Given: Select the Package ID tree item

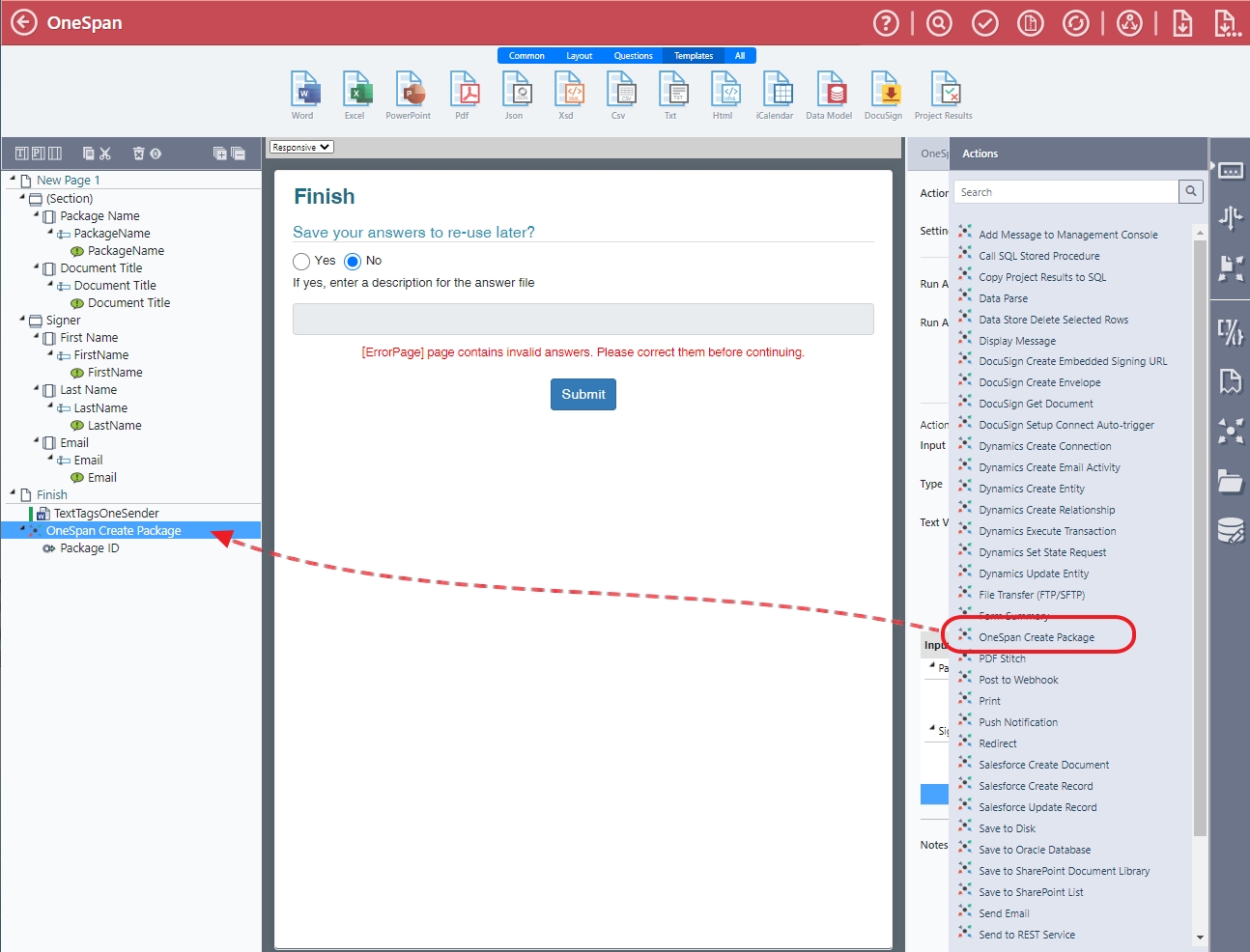Looking at the screenshot, I should (89, 547).
